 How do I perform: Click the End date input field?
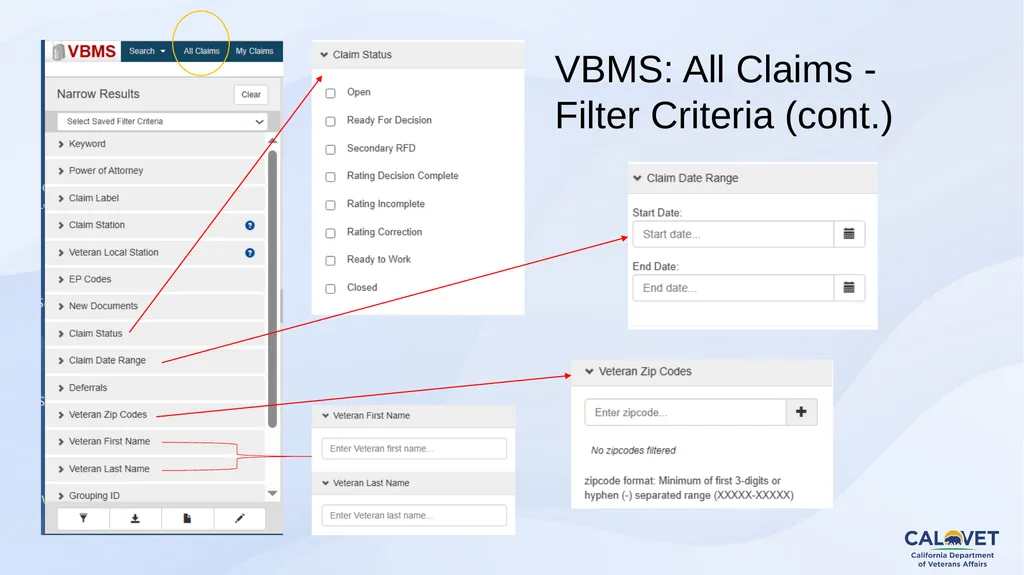(x=733, y=288)
